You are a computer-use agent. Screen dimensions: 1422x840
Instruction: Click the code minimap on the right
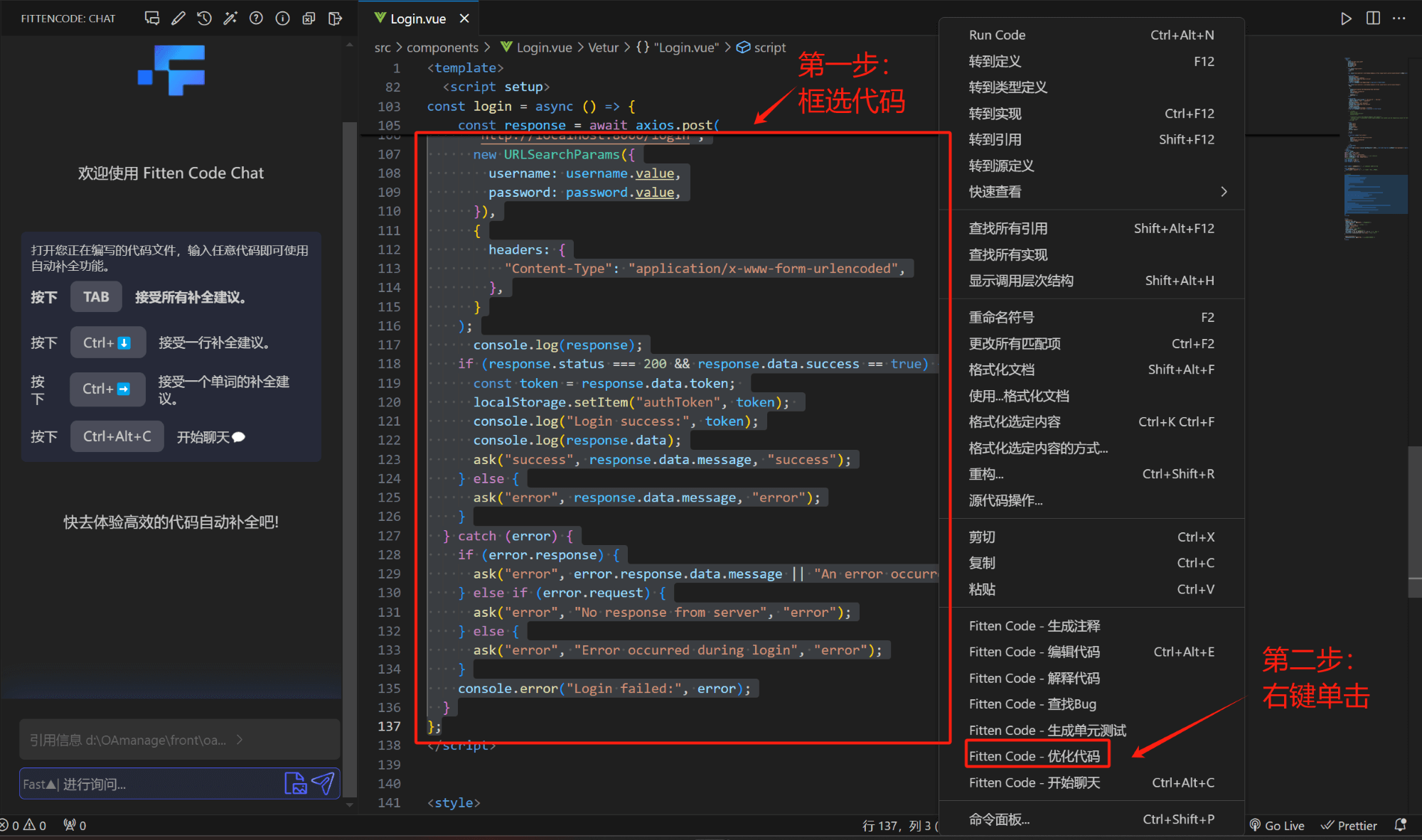1375,149
